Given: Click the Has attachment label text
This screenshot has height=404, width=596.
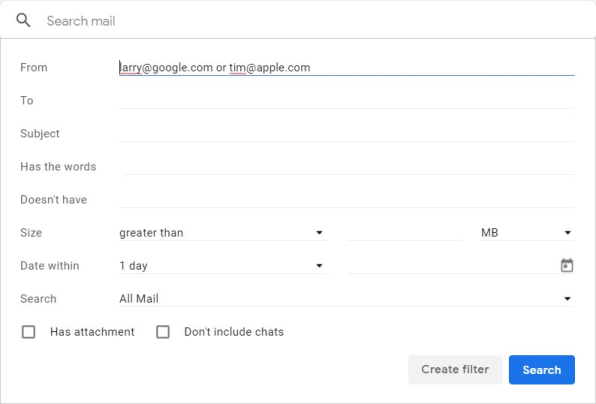Looking at the screenshot, I should coord(92,332).
